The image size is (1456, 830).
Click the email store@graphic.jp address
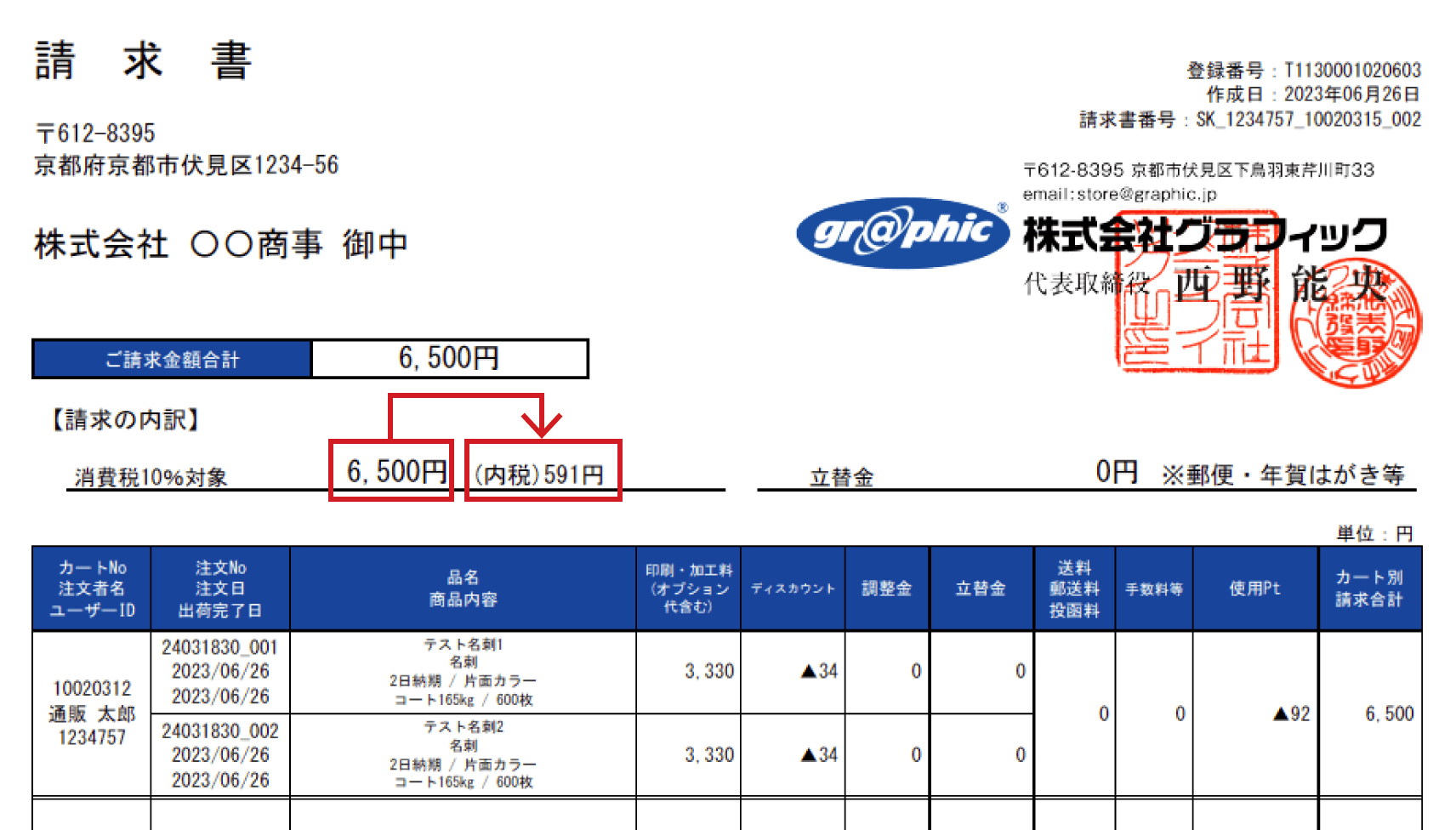point(1119,194)
